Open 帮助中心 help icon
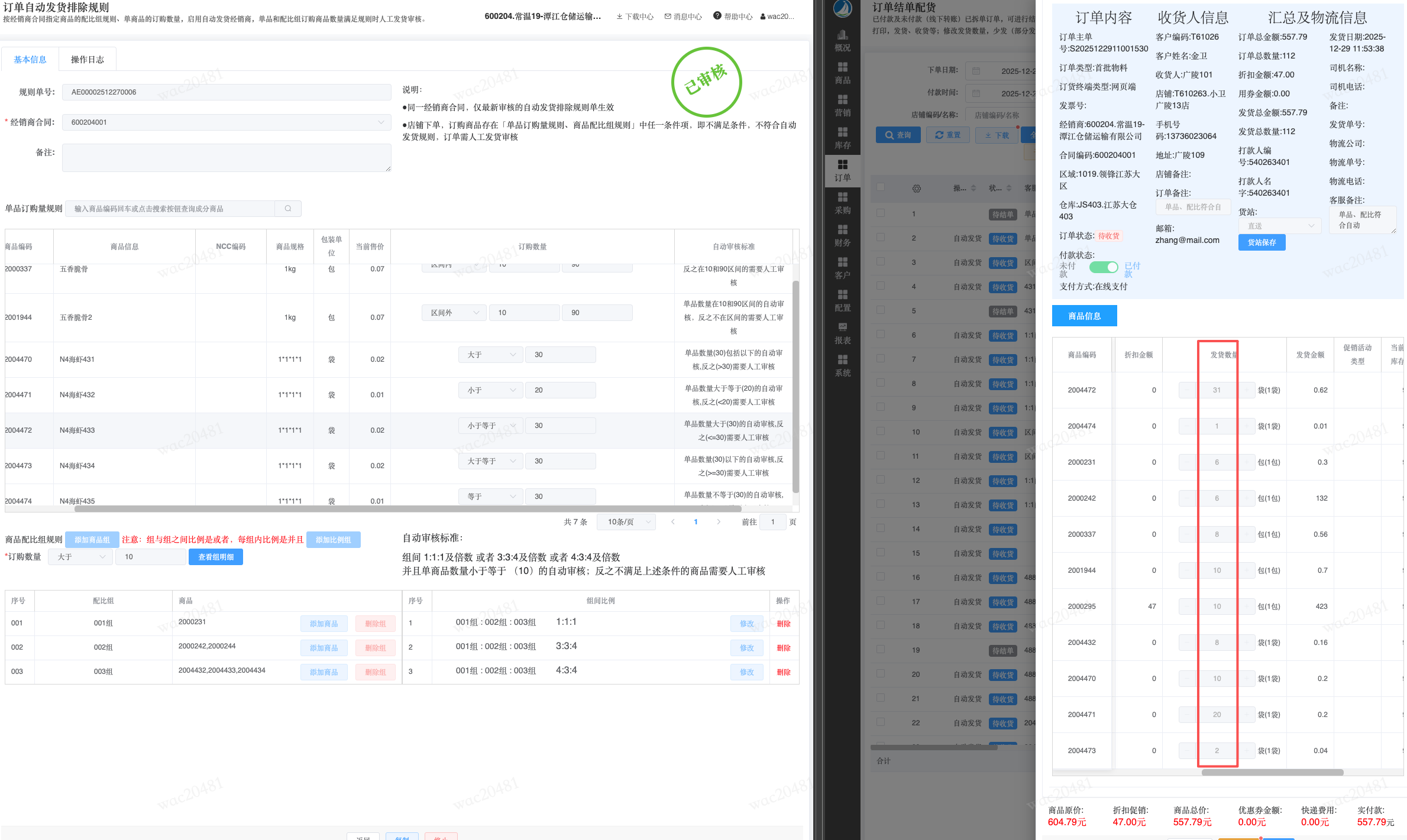1407x840 pixels. click(717, 16)
